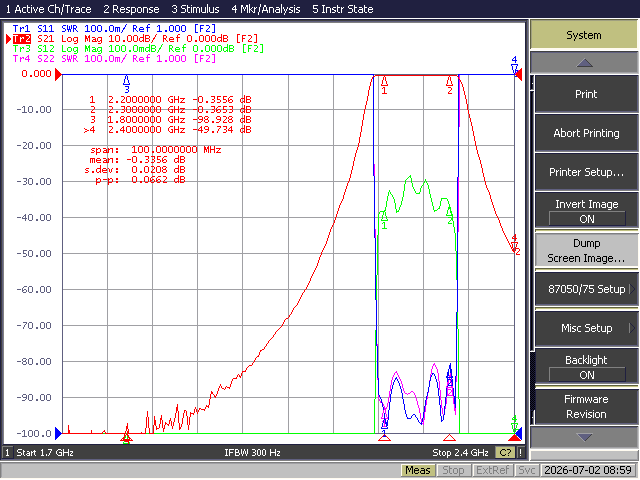640x480 pixels.
Task: Show Firmware Revision info
Action: tap(586, 407)
